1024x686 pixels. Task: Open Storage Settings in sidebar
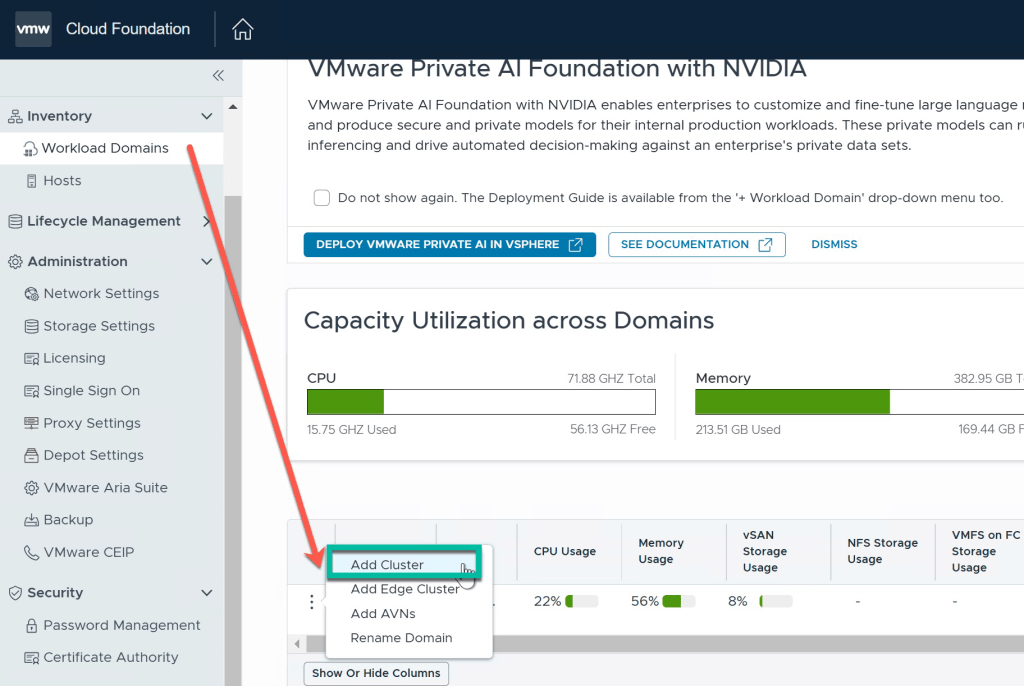(99, 326)
